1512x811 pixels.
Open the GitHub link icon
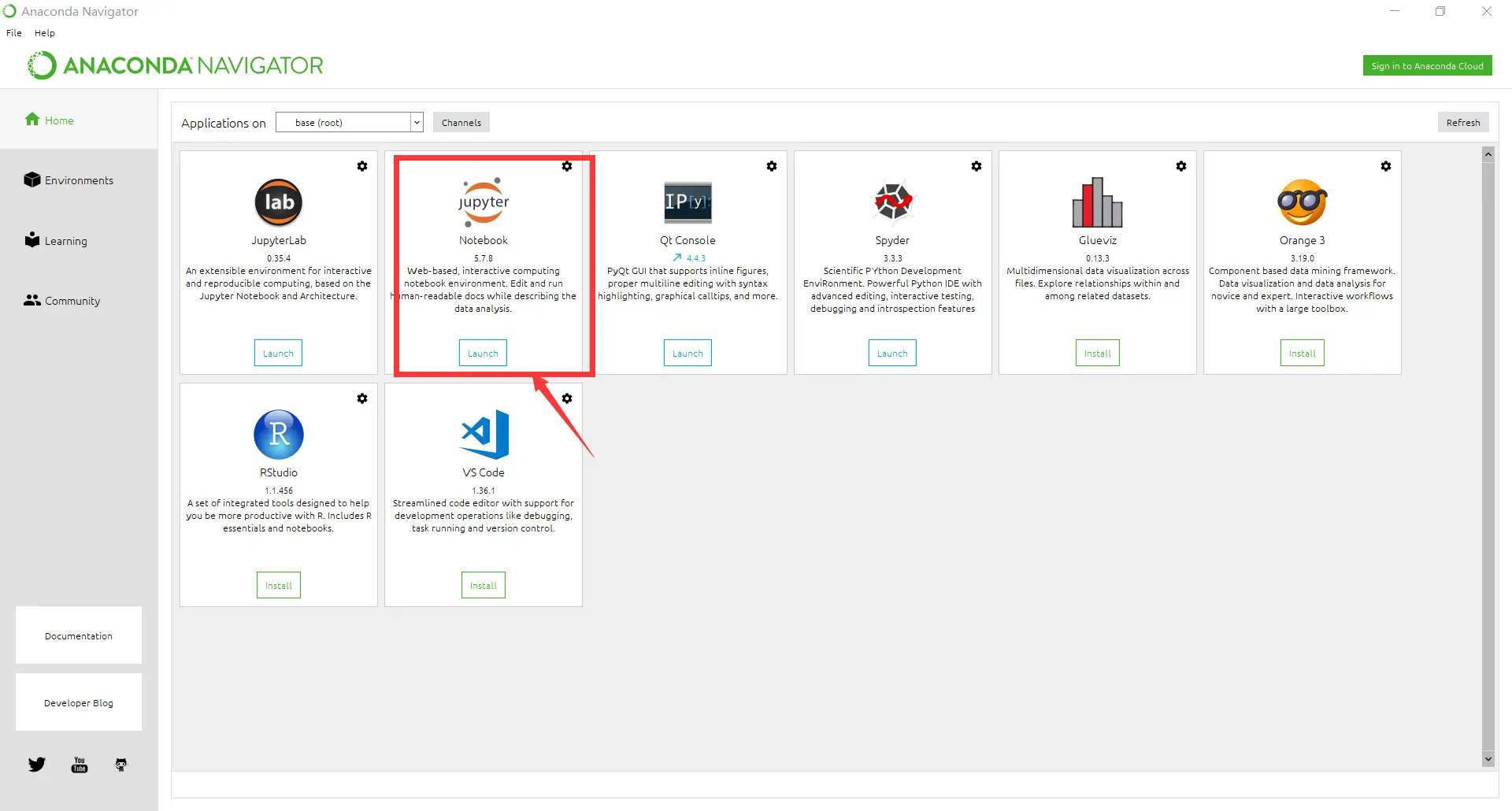(x=121, y=765)
